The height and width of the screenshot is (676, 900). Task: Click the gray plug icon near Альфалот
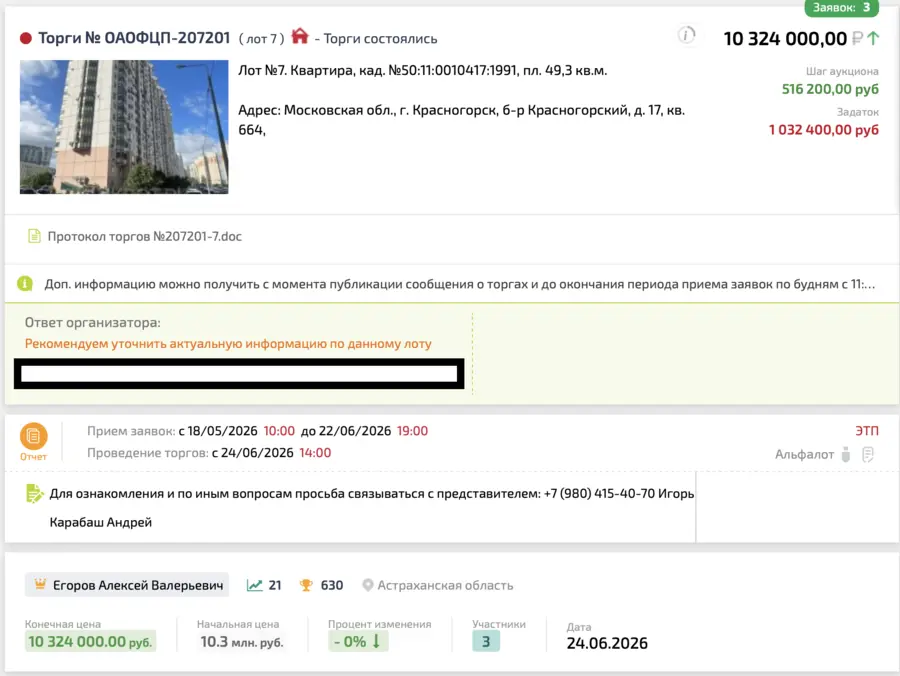pos(845,454)
